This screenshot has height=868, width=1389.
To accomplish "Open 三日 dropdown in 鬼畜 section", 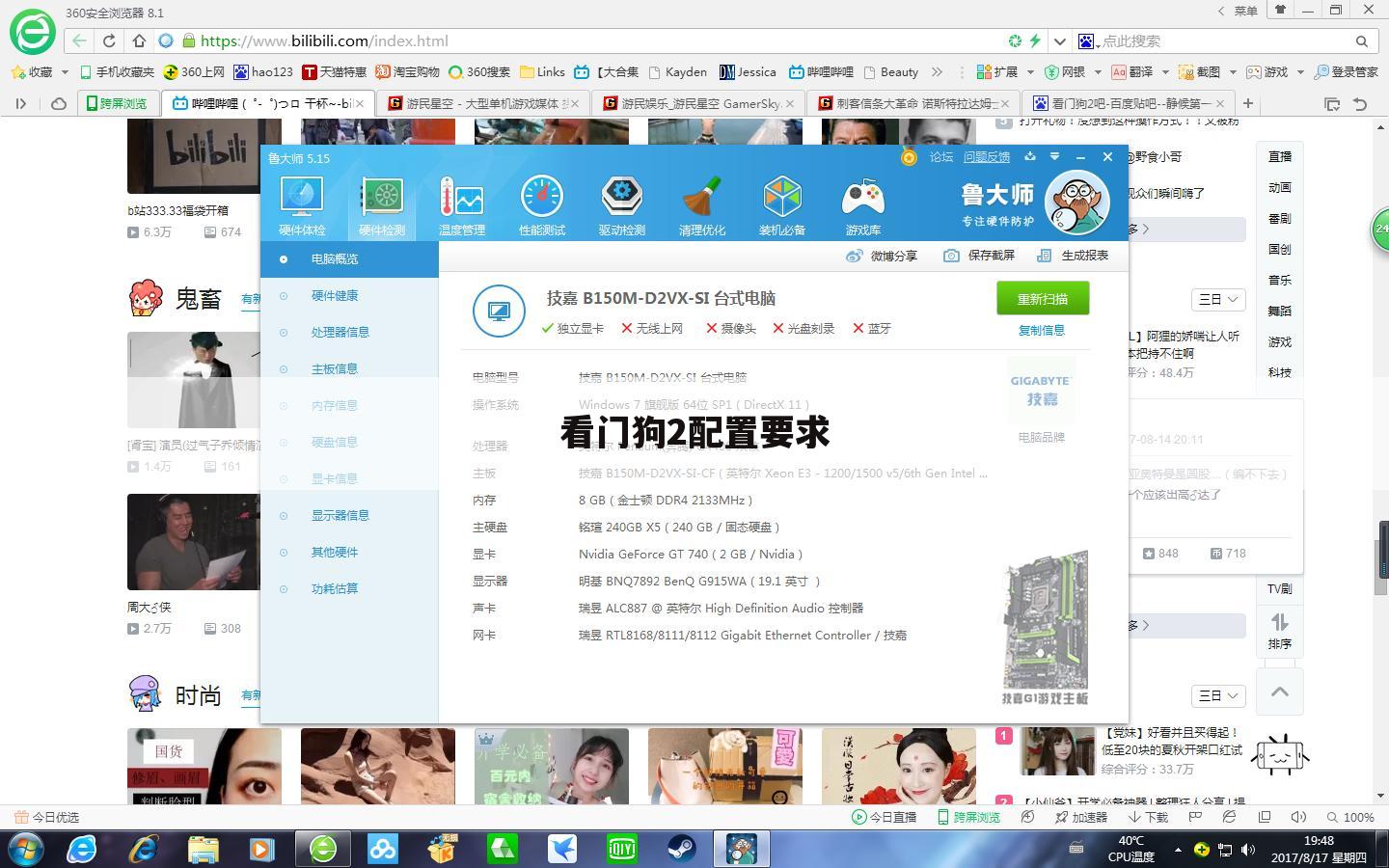I will coord(1217,299).
